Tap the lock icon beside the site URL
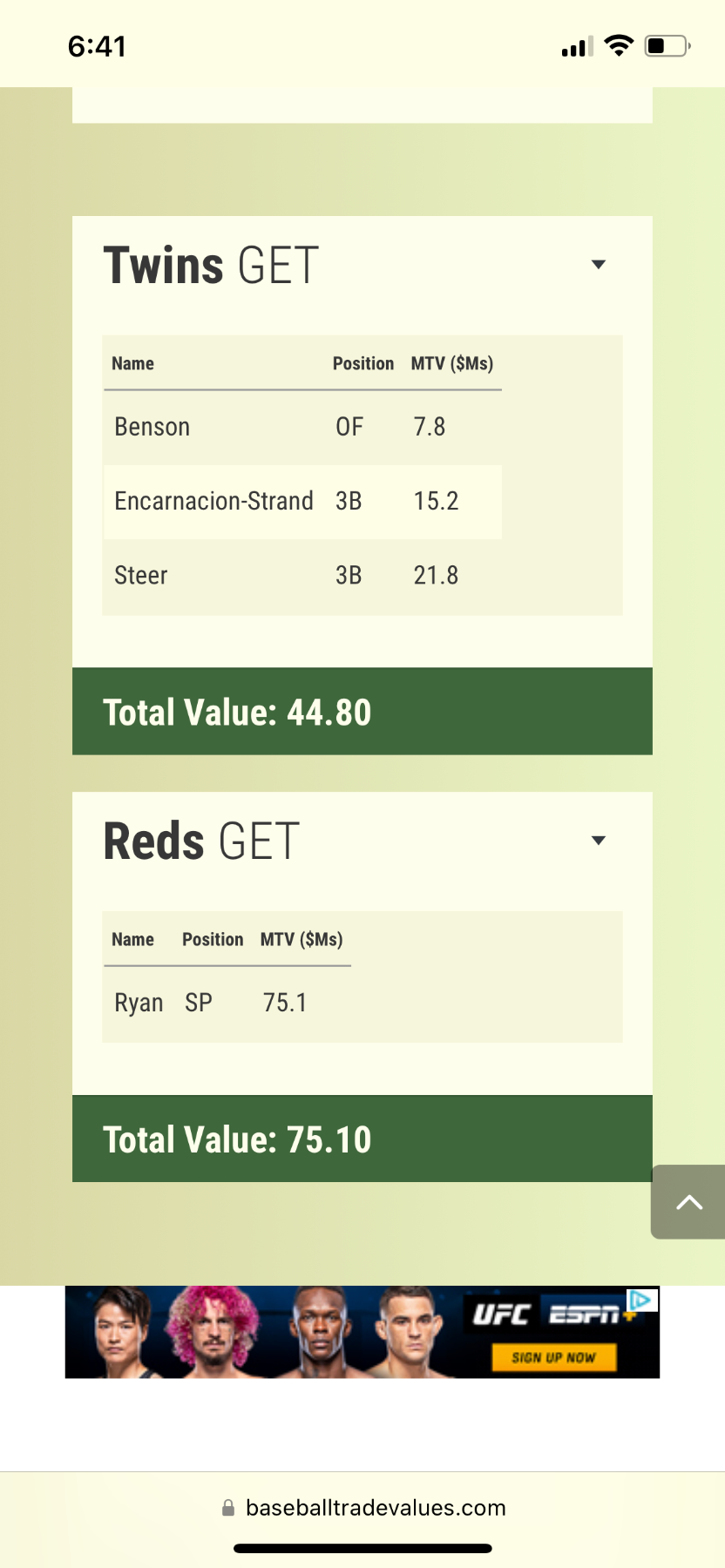 point(228,1508)
